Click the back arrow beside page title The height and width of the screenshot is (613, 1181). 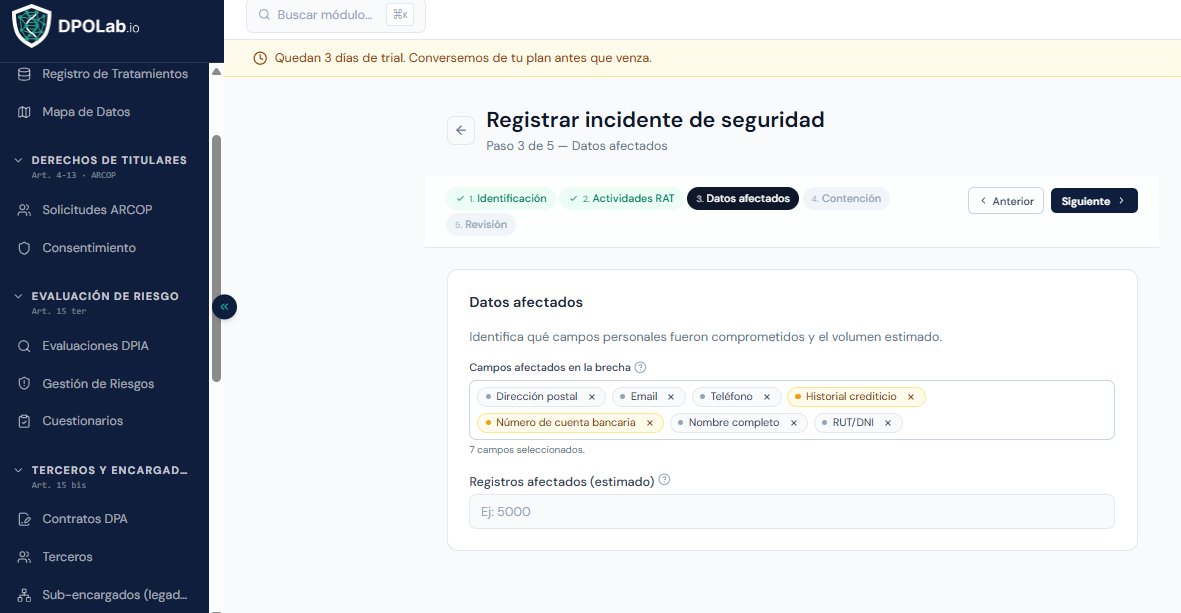coord(461,130)
